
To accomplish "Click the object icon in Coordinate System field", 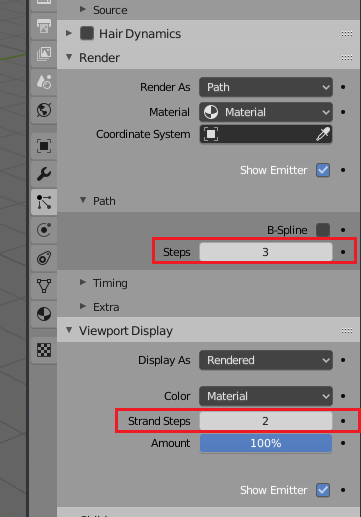I will (x=211, y=134).
